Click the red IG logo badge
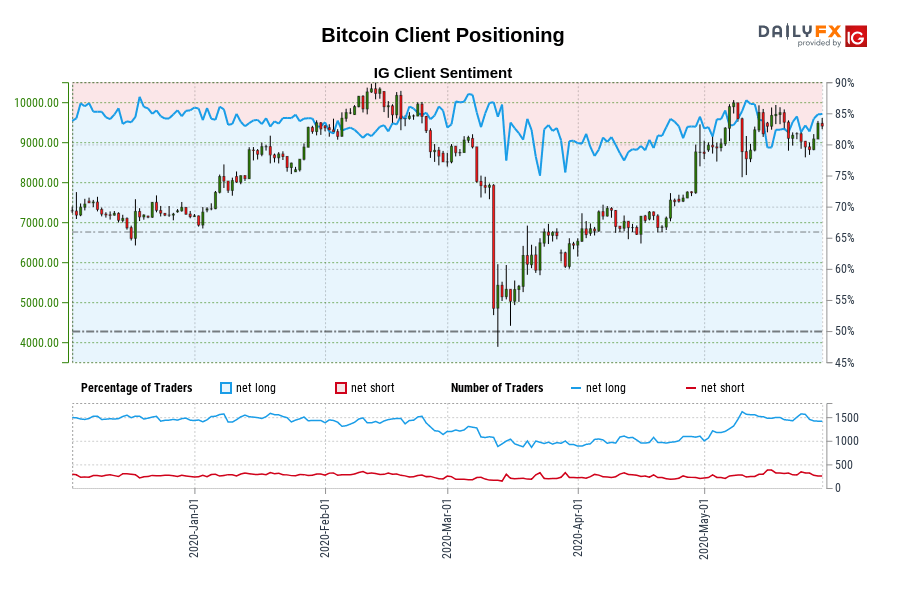 point(856,36)
